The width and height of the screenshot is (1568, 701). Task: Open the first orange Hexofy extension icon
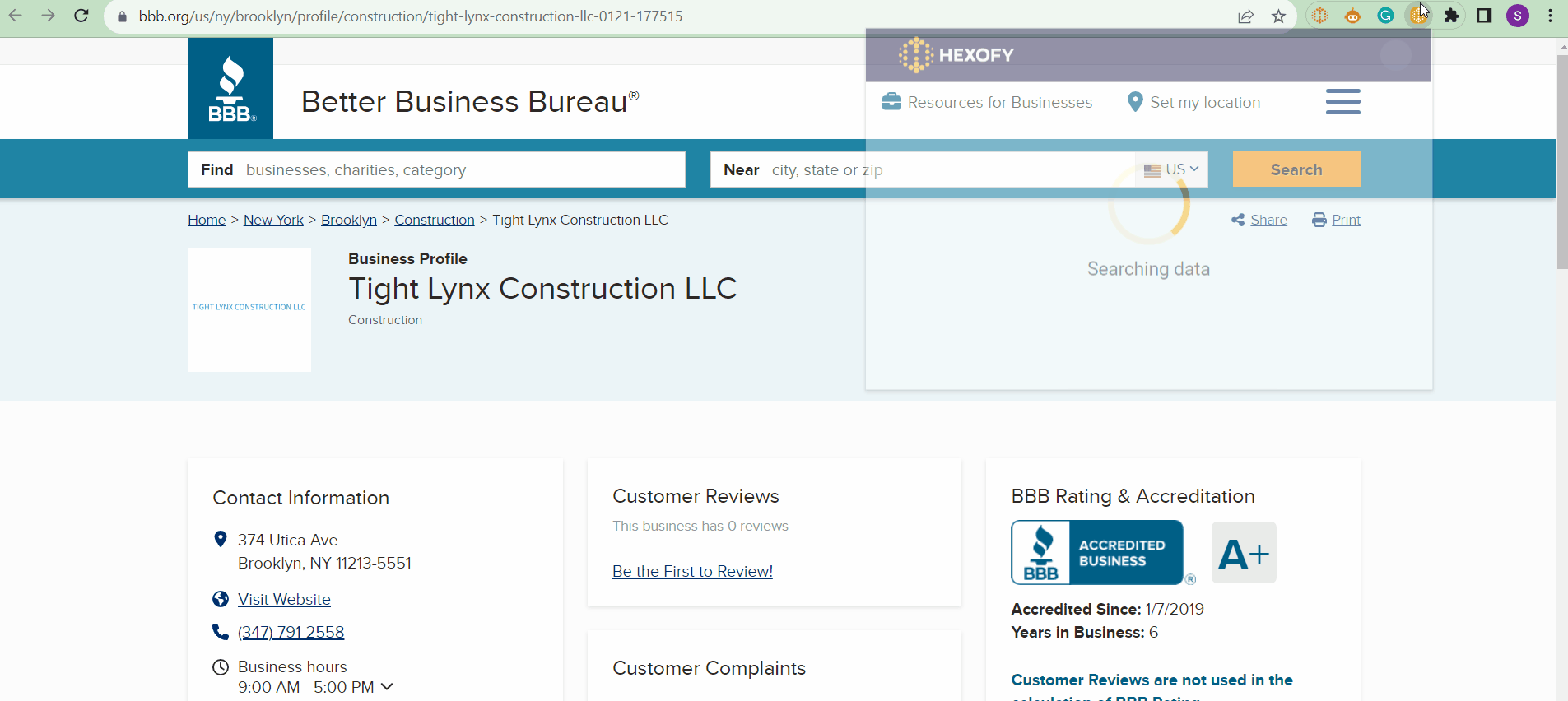(1320, 16)
